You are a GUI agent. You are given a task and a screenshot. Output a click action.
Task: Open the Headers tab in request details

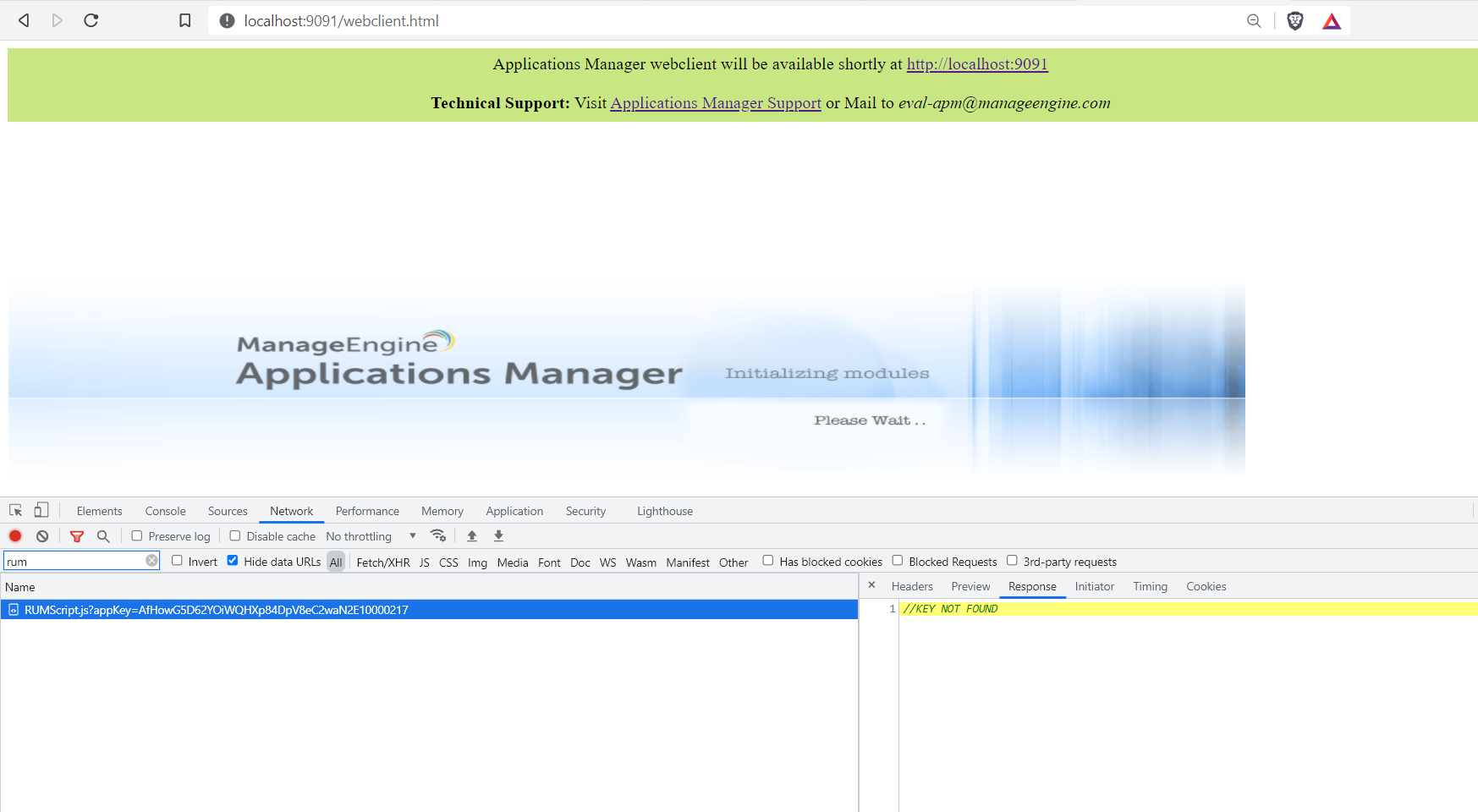[912, 587]
